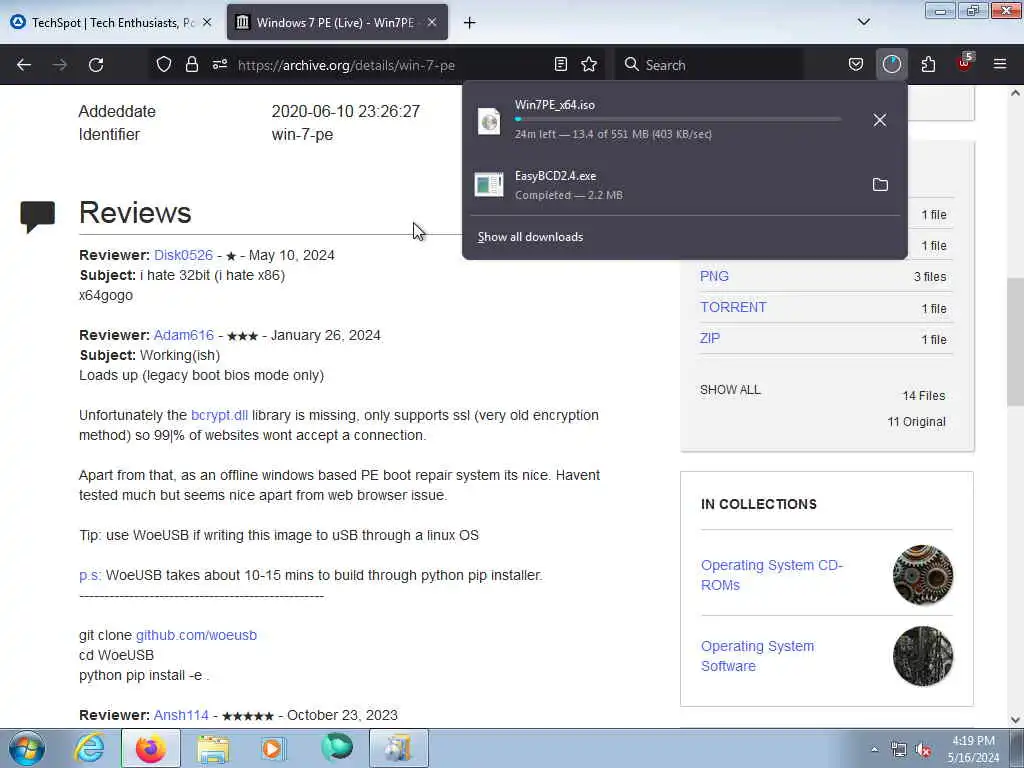
Task: Open reviewer Adam616 profile
Action: point(184,336)
